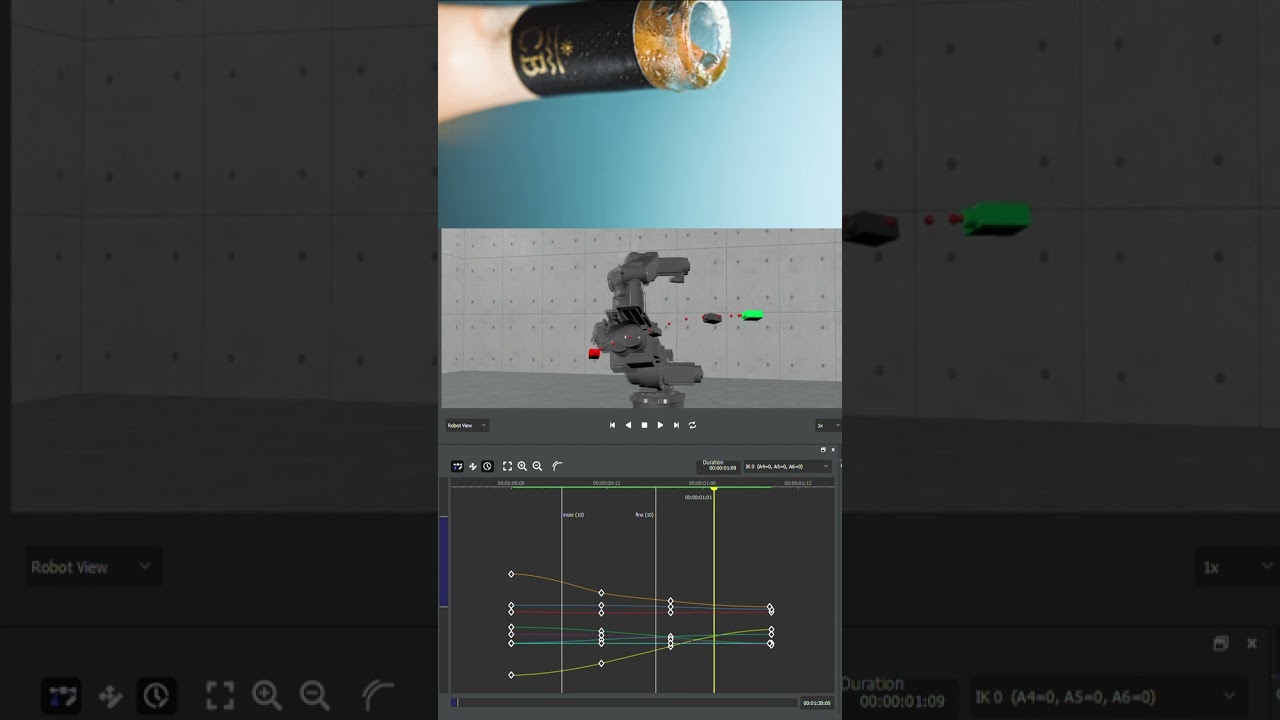Zoom out of the timeline
The width and height of the screenshot is (1280, 720).
tap(537, 466)
